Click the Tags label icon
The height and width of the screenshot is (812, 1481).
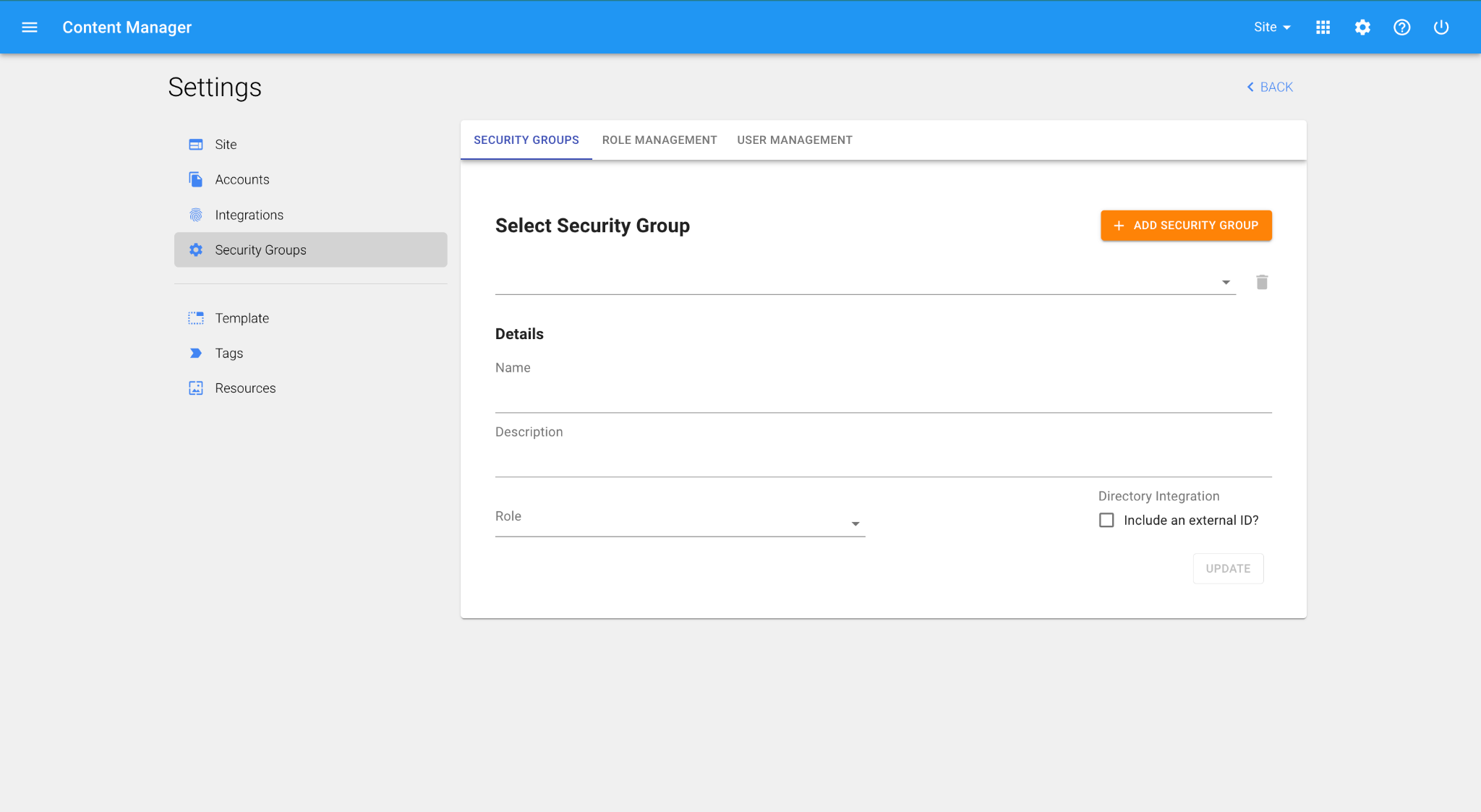(196, 353)
